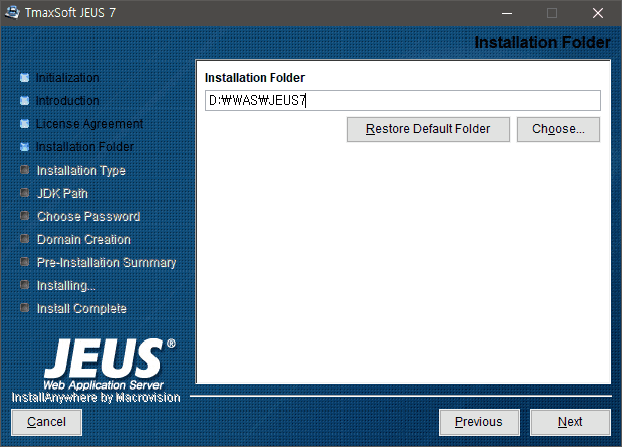Click the JEUS Web Application Server logo

click(x=109, y=364)
